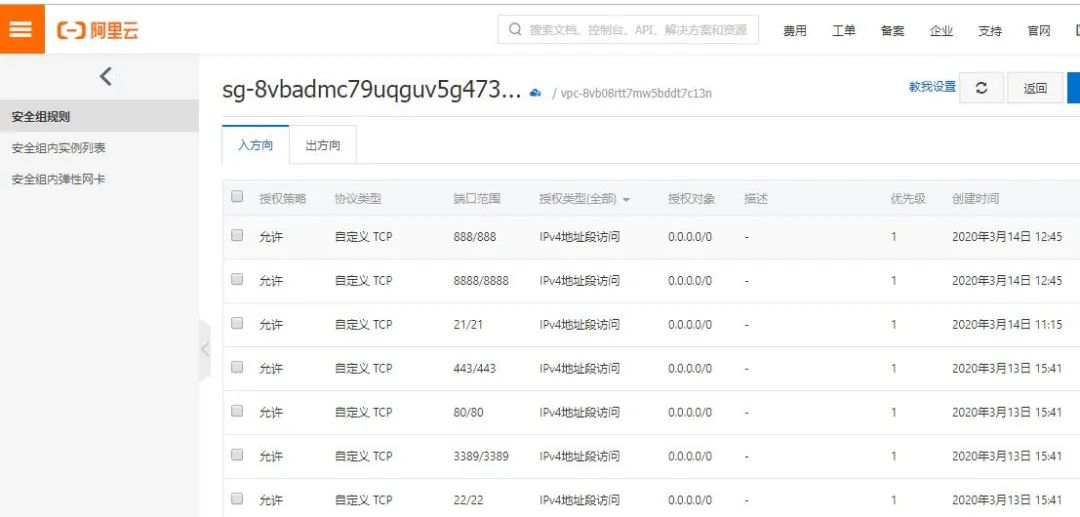1080x517 pixels.
Task: Click 授权对象 column header
Action: [x=692, y=199]
